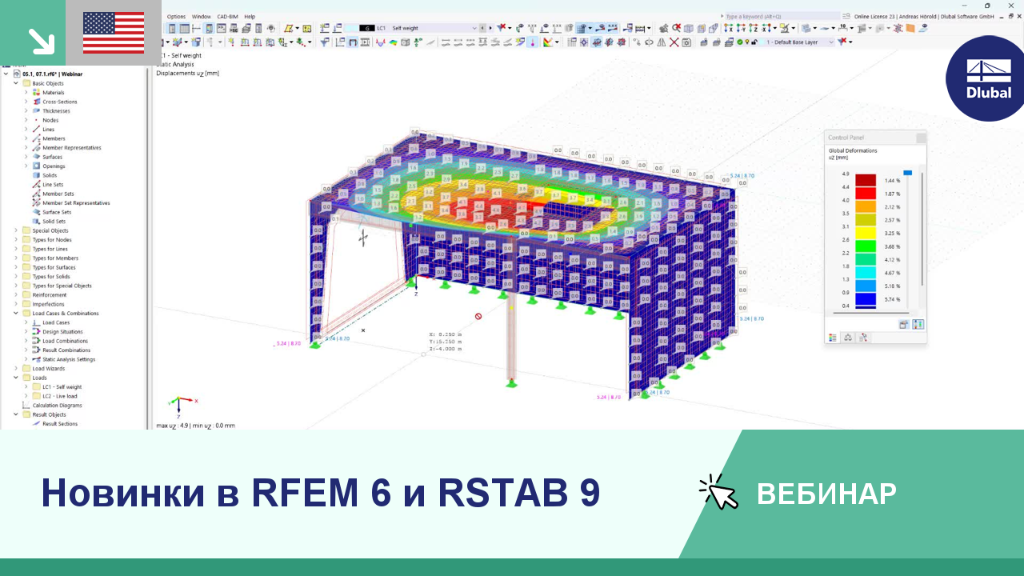The width and height of the screenshot is (1024, 576).
Task: Collapse the Loads folder
Action: point(16,377)
